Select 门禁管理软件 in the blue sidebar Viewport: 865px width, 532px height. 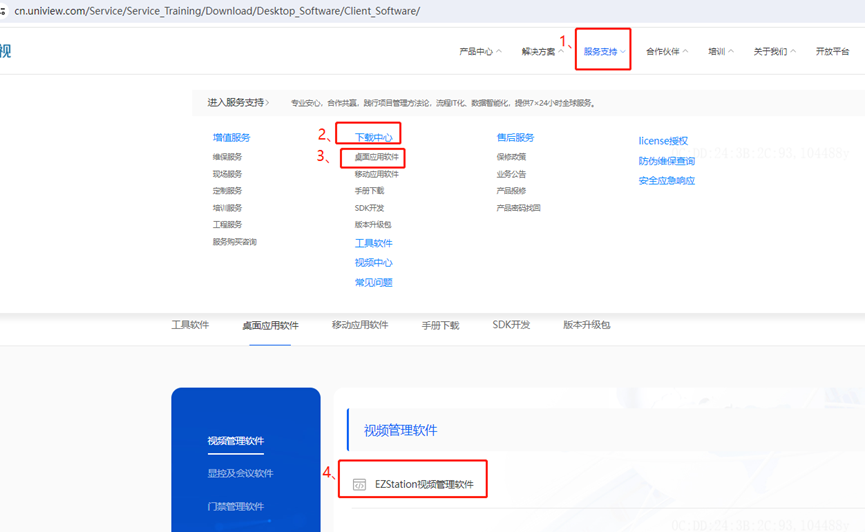click(x=236, y=506)
